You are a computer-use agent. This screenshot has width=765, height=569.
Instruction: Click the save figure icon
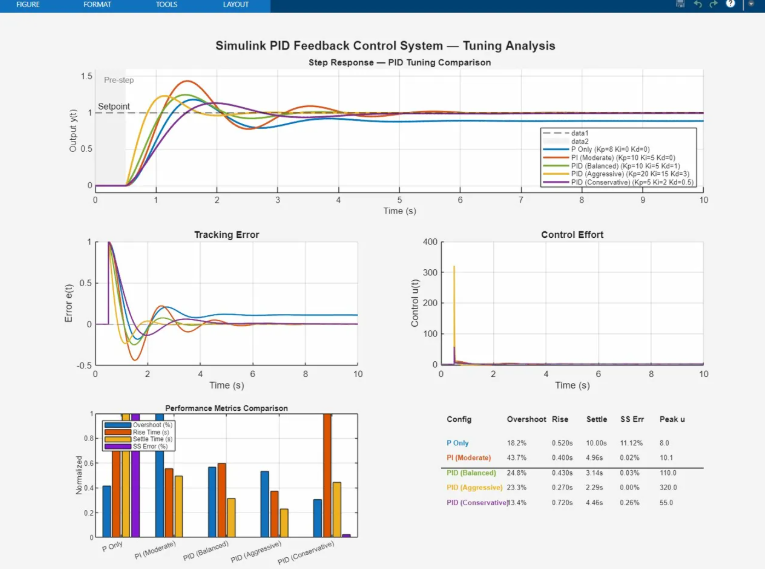click(x=681, y=4)
